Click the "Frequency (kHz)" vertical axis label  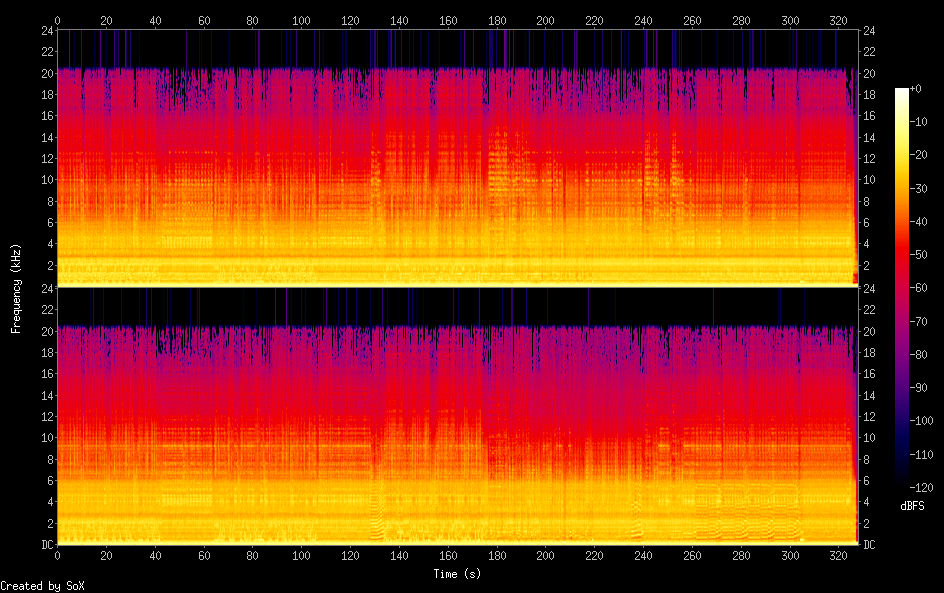(x=16, y=288)
